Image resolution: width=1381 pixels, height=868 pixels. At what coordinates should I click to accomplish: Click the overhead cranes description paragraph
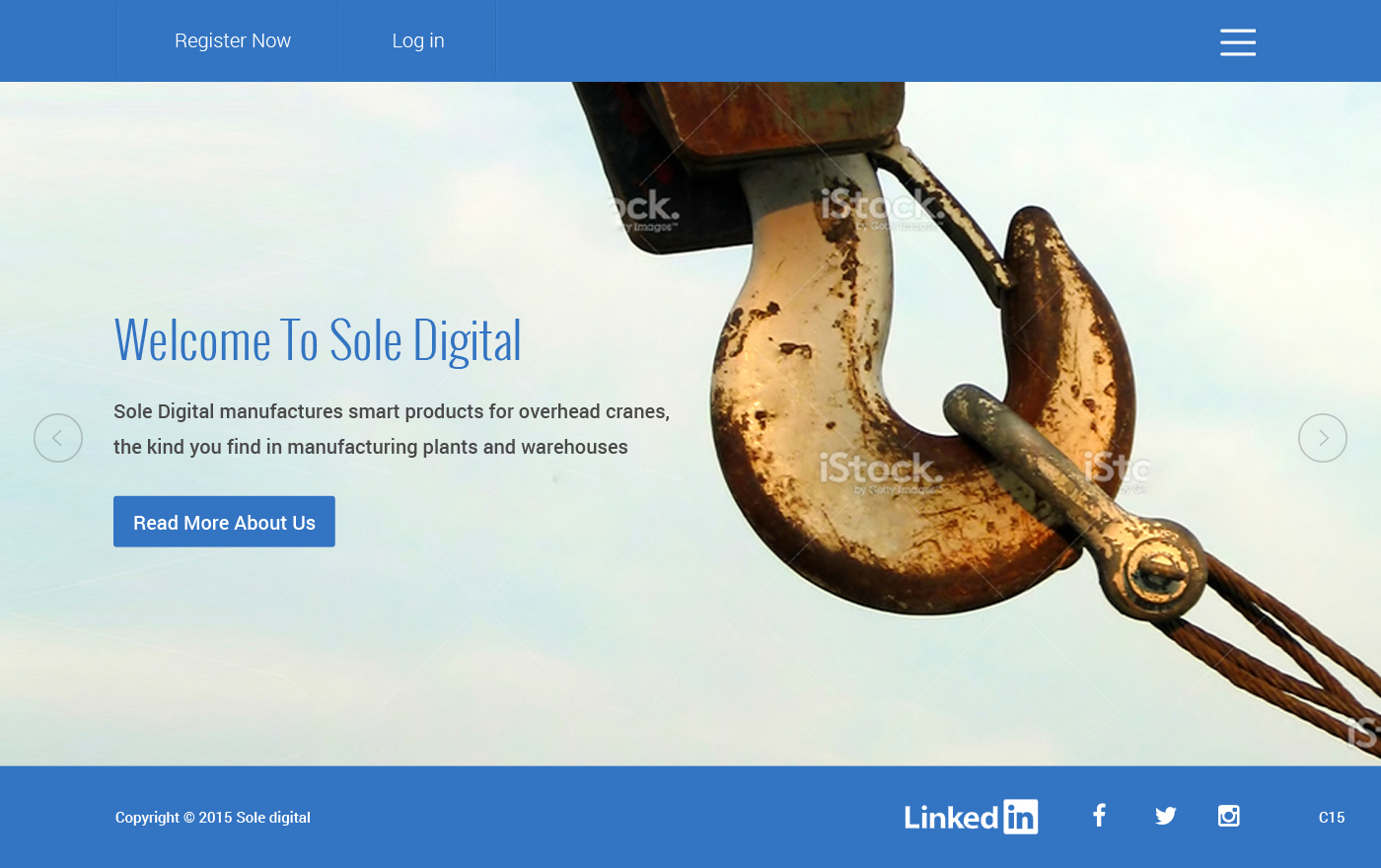click(x=392, y=429)
